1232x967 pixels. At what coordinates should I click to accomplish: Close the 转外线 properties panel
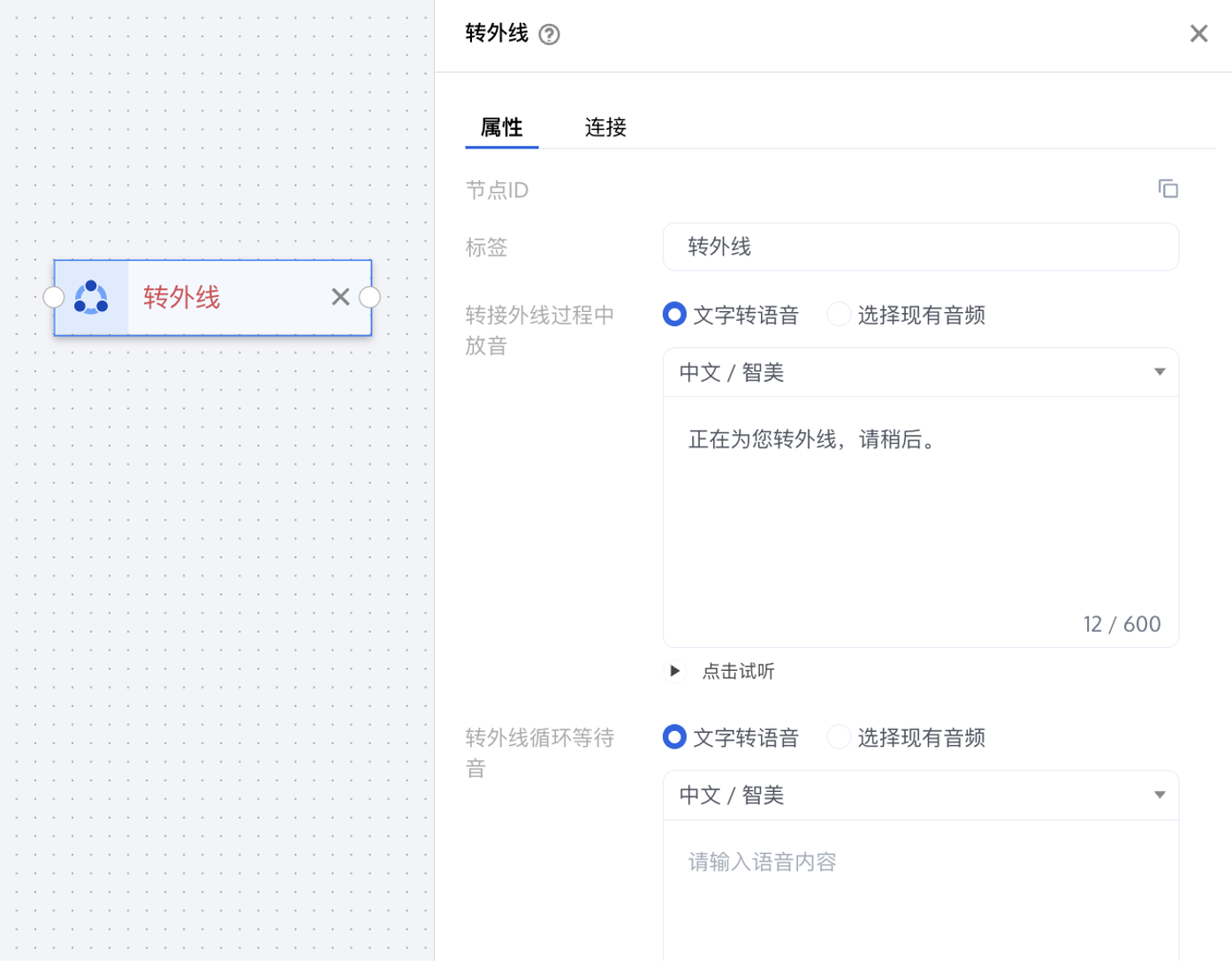[x=1198, y=34]
